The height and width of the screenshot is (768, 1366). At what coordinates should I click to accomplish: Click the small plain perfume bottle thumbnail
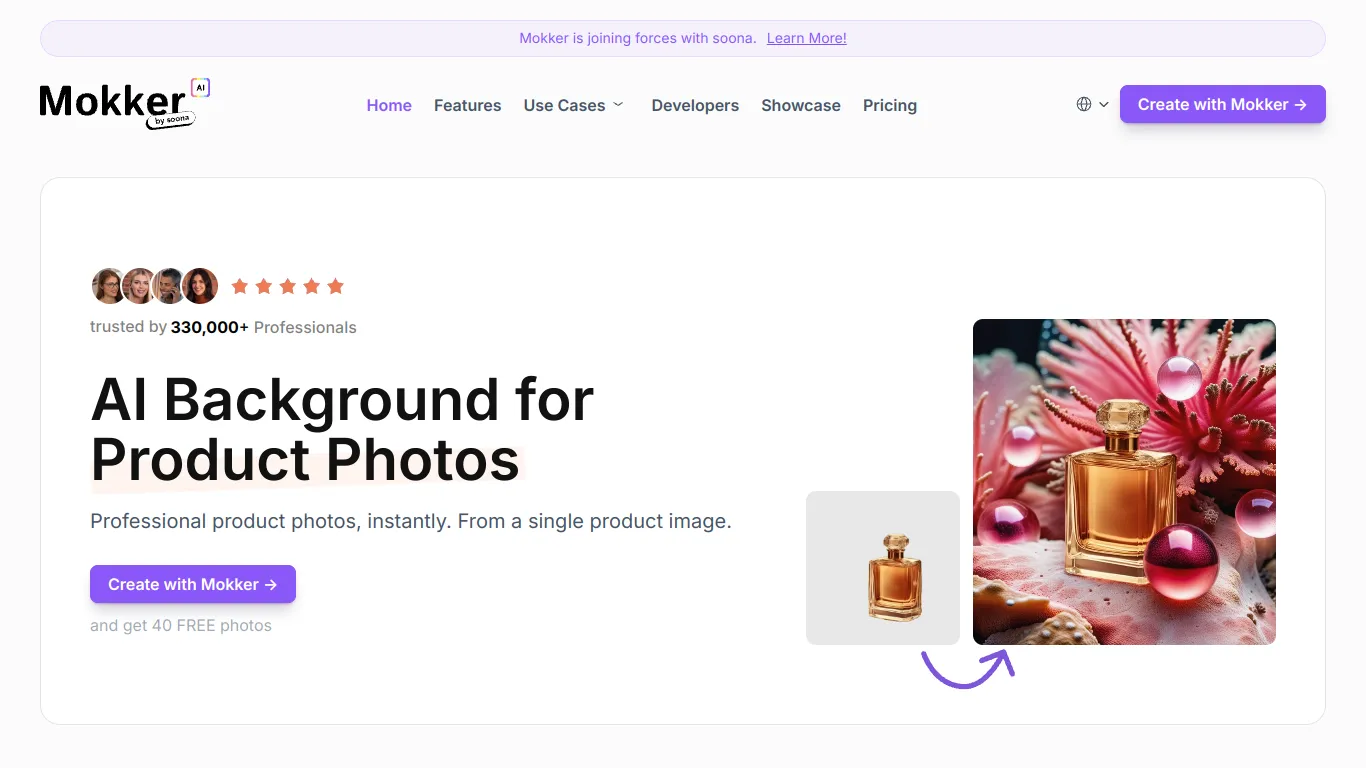tap(883, 568)
